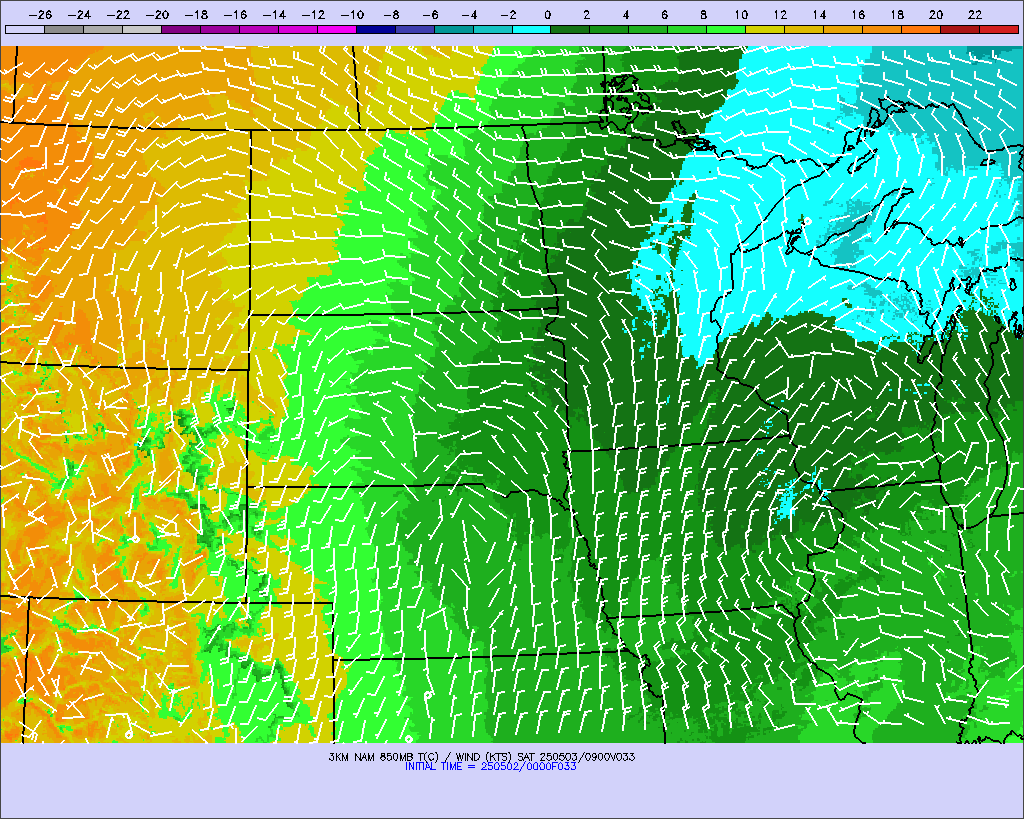The width and height of the screenshot is (1024, 819).
Task: Pick the magenta swatch between -16 and -14
Action: tap(259, 29)
